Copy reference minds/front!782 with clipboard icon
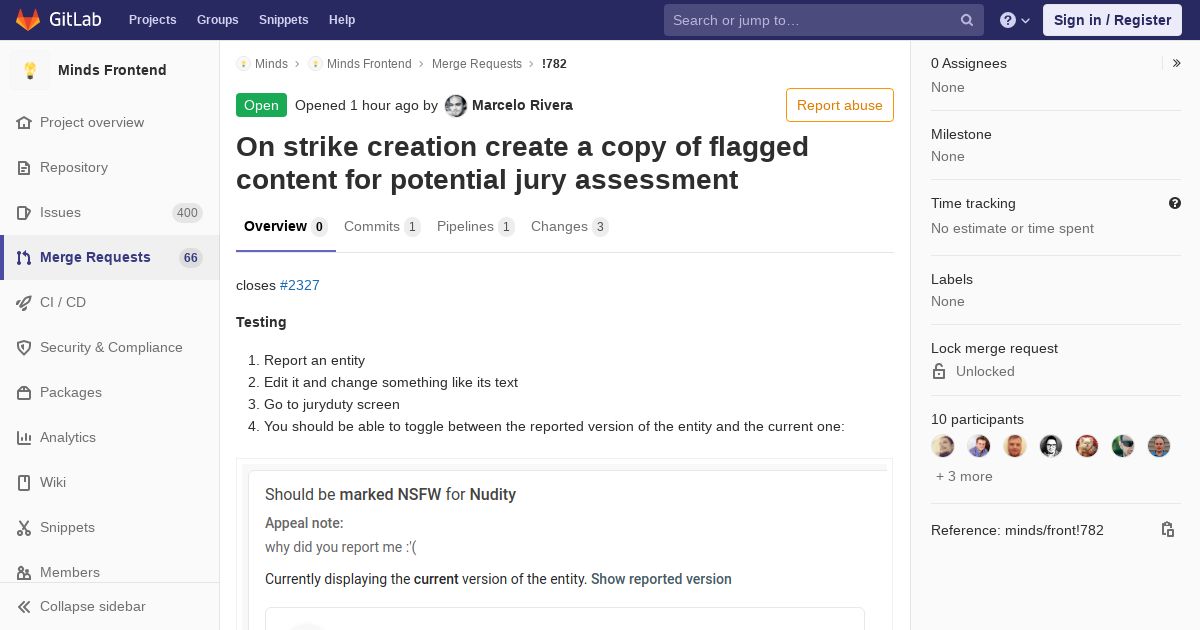 point(1168,530)
